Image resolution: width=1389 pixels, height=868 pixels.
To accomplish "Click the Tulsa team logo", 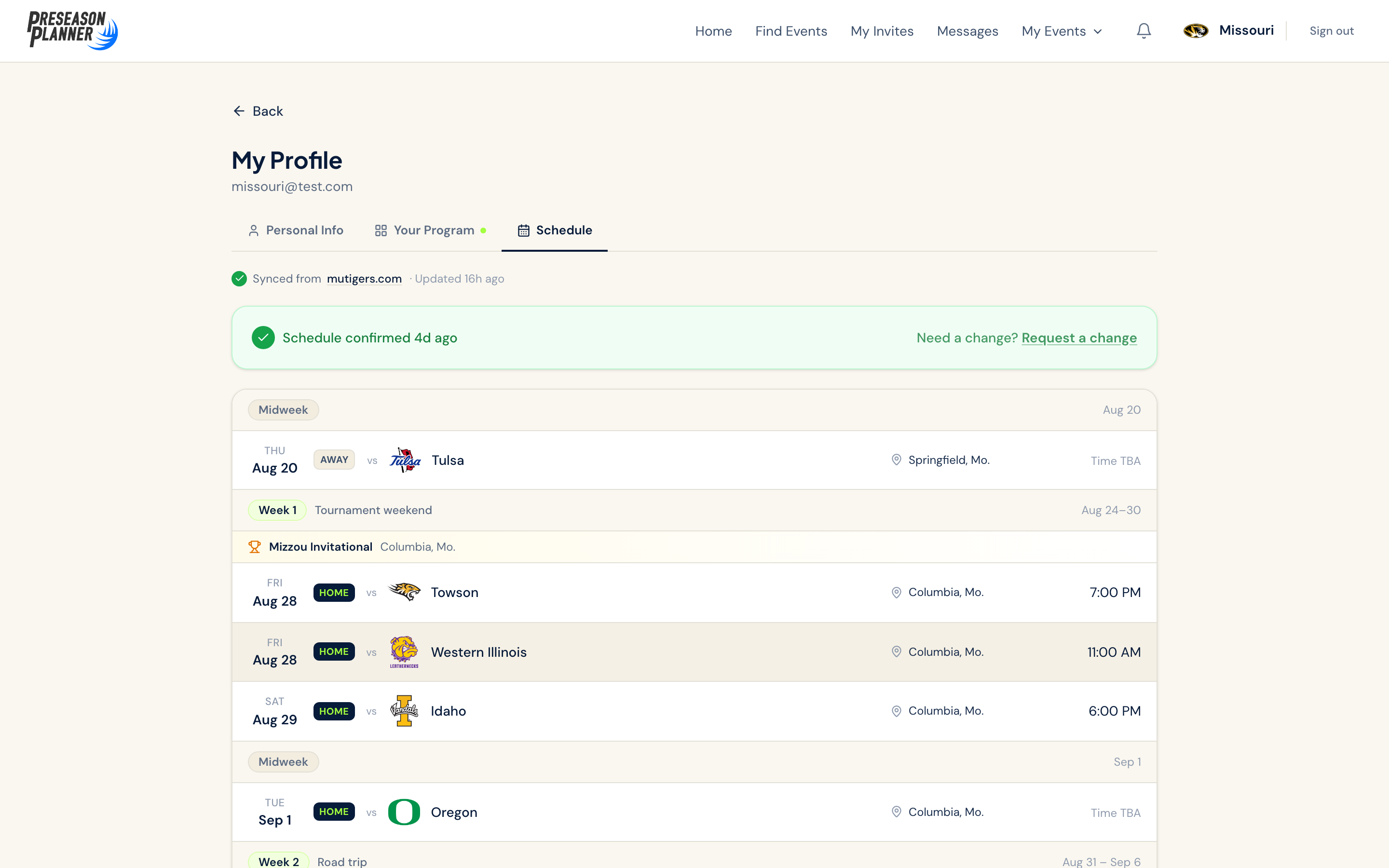I will [x=405, y=460].
